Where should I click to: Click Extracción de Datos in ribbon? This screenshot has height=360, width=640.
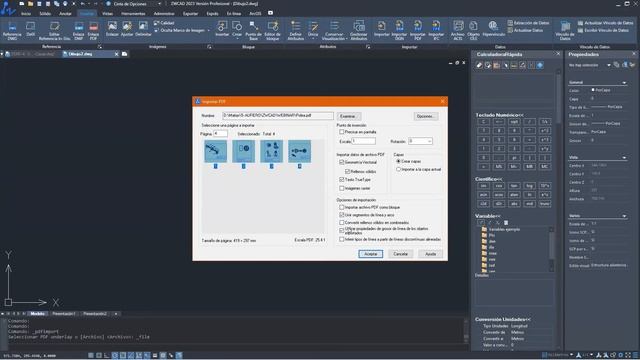[529, 23]
